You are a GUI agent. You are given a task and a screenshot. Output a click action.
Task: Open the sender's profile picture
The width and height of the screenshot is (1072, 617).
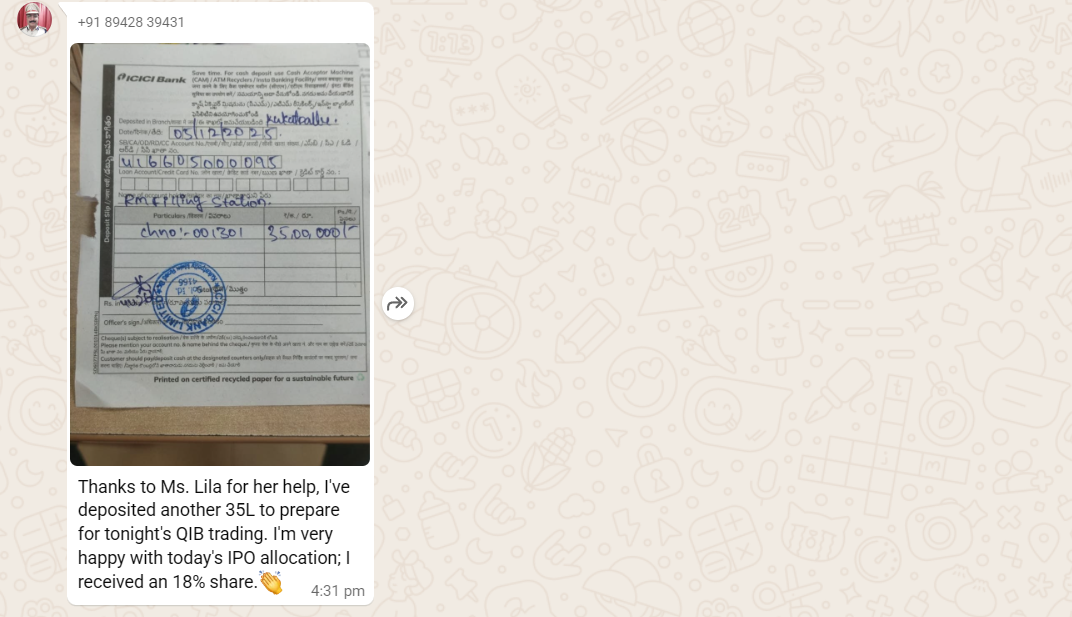pos(34,18)
